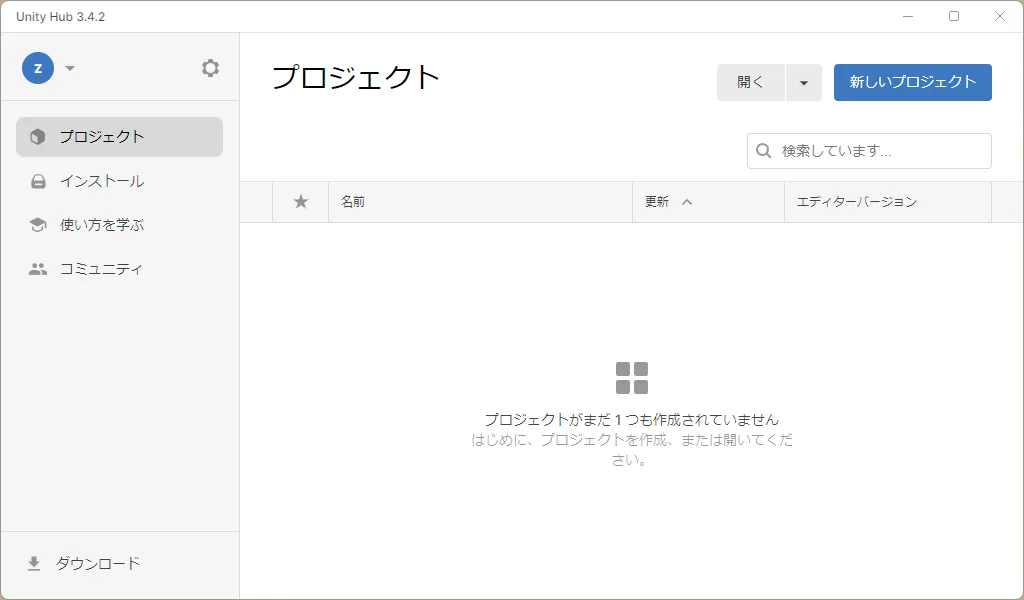
Task: Open the dropdown arrow next to 開く
Action: [x=804, y=83]
